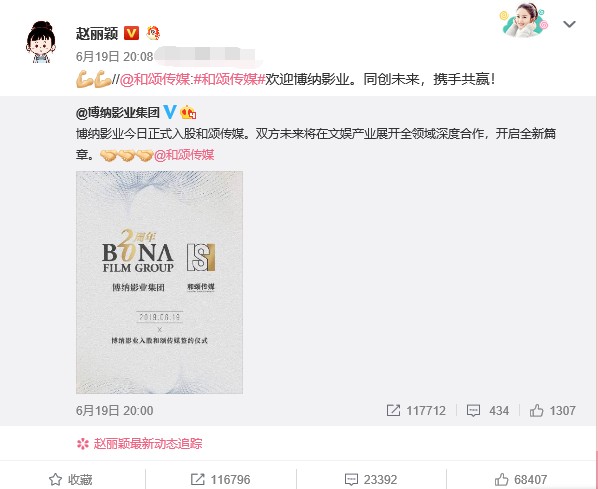Image resolution: width=598 pixels, height=489 pixels.
Task: Open the pink @和颂传媒 mention in the original post
Action: (184, 155)
